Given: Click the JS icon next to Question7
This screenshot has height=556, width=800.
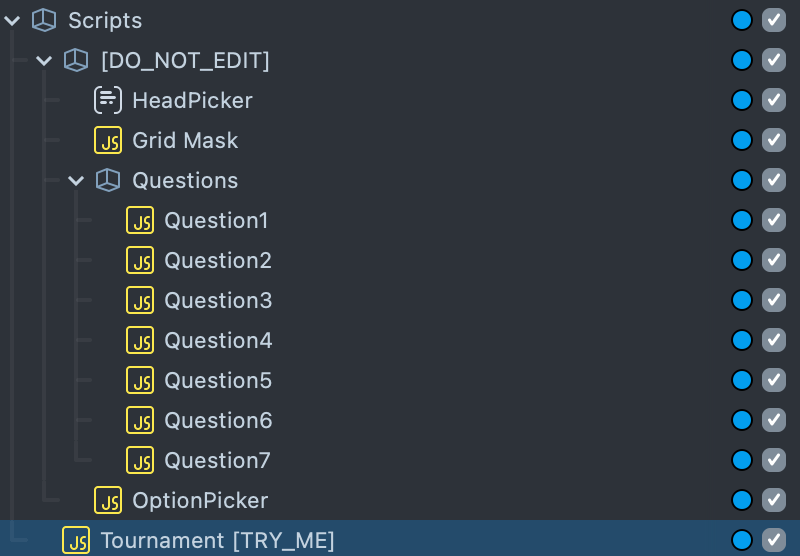Looking at the screenshot, I should click(140, 460).
